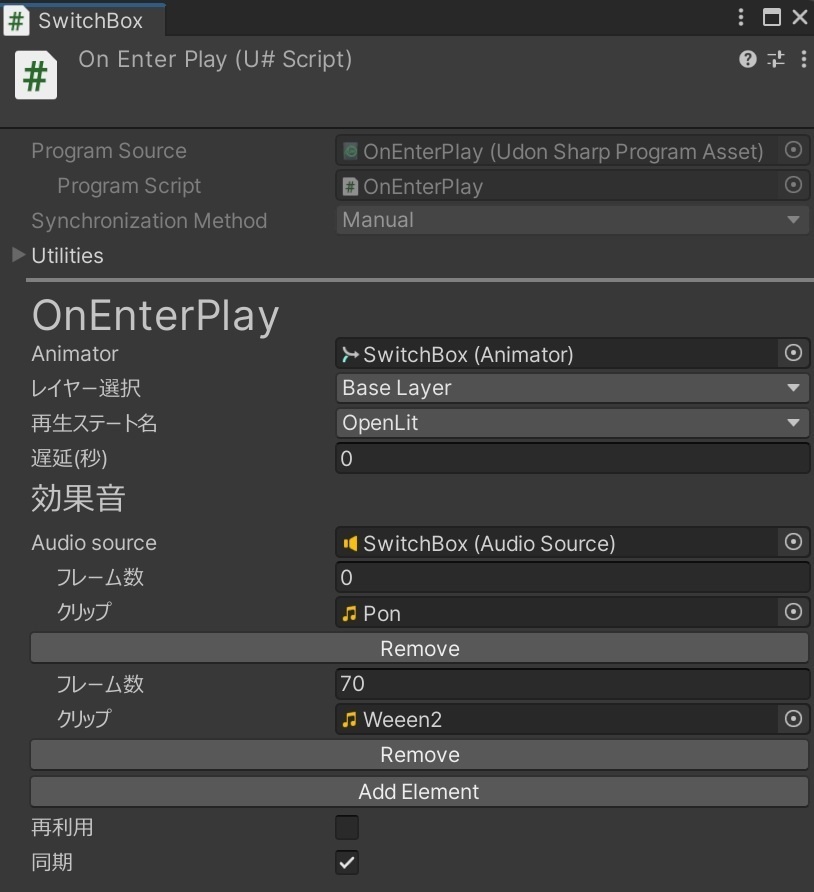814x892 pixels.
Task: Open the object picker for the Weeen2 clip
Action: (792, 719)
